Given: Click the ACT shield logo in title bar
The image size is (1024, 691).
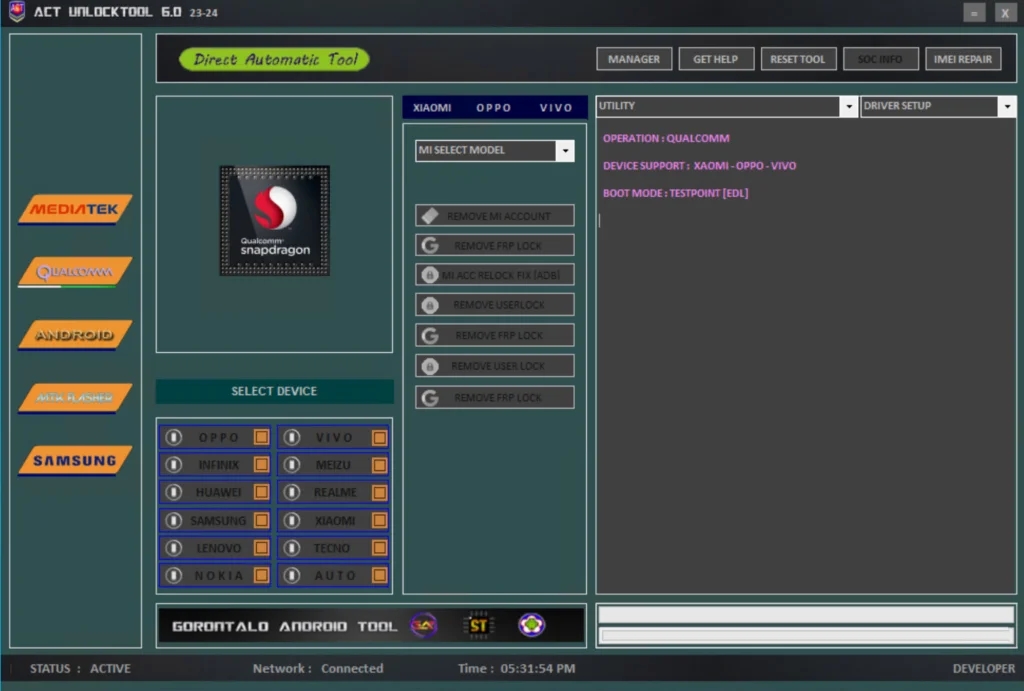Looking at the screenshot, I should pos(17,11).
